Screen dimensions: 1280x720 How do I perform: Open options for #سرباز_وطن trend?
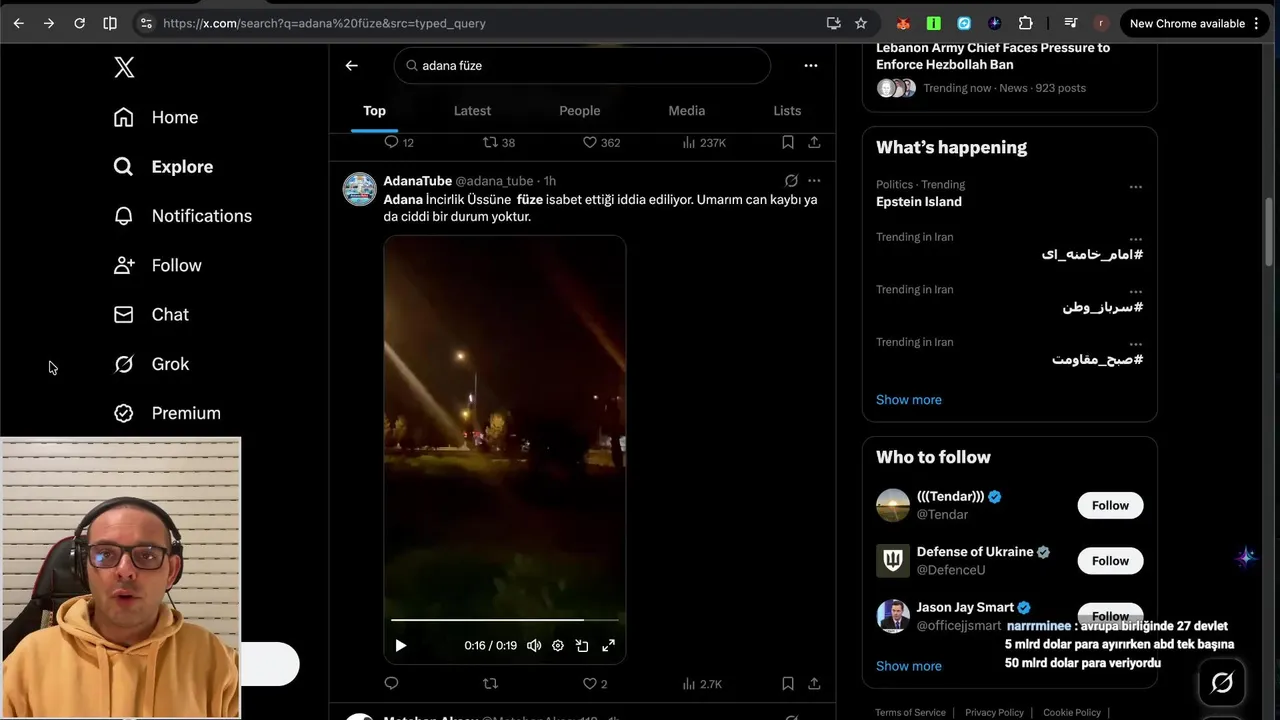1135,292
